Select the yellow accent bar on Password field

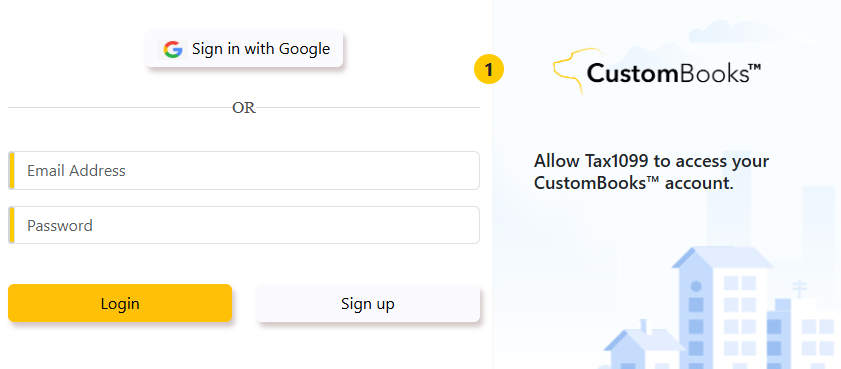point(11,225)
